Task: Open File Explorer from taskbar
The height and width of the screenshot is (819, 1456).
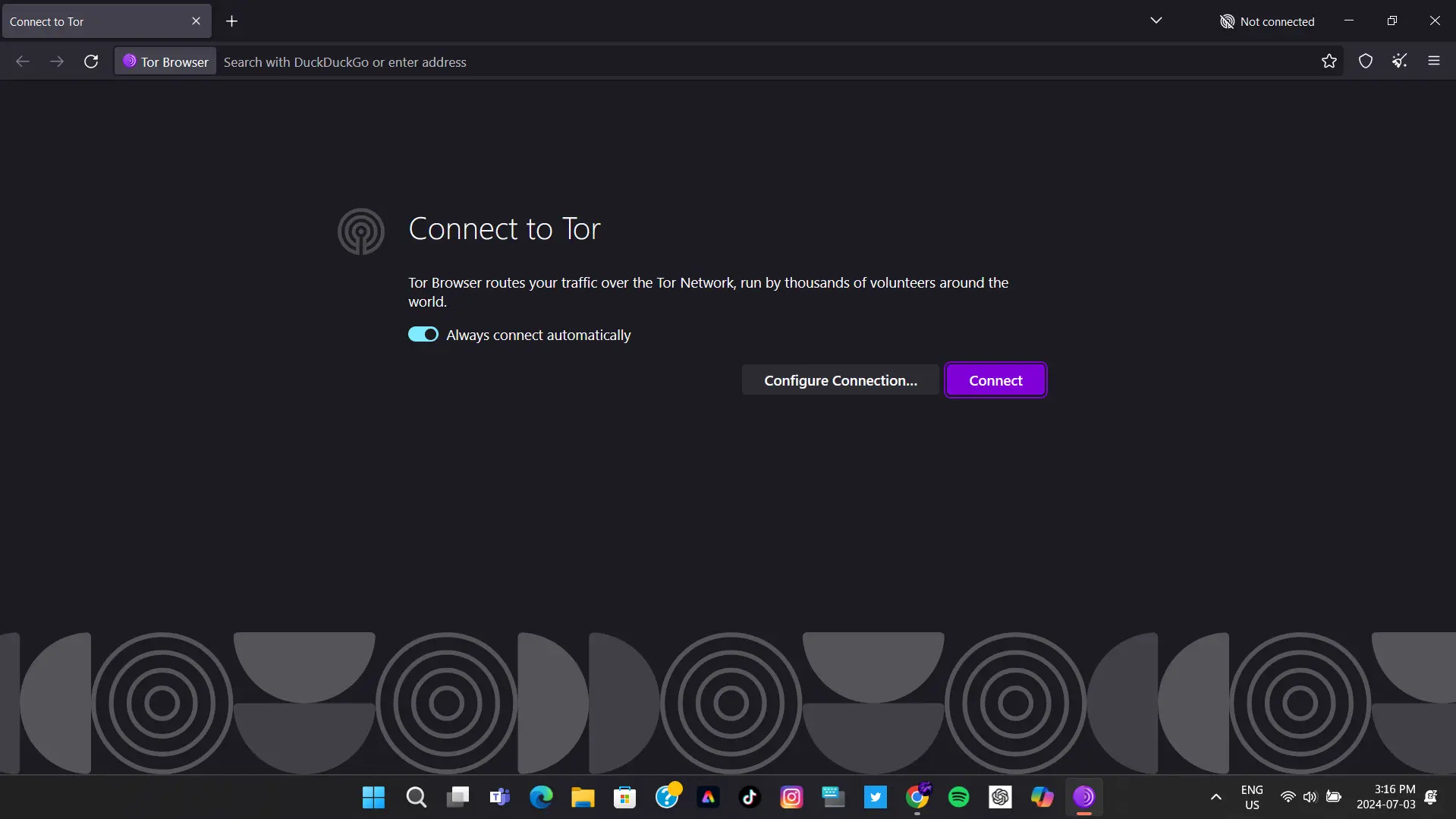Action: point(583,797)
